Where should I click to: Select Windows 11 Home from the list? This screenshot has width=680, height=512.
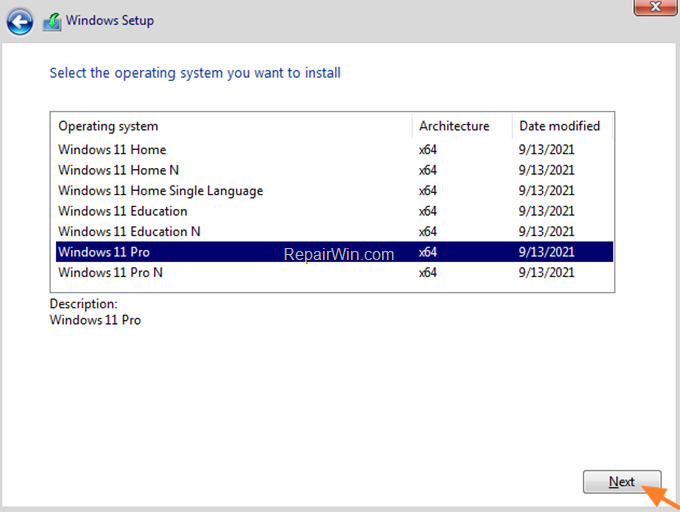click(334, 150)
